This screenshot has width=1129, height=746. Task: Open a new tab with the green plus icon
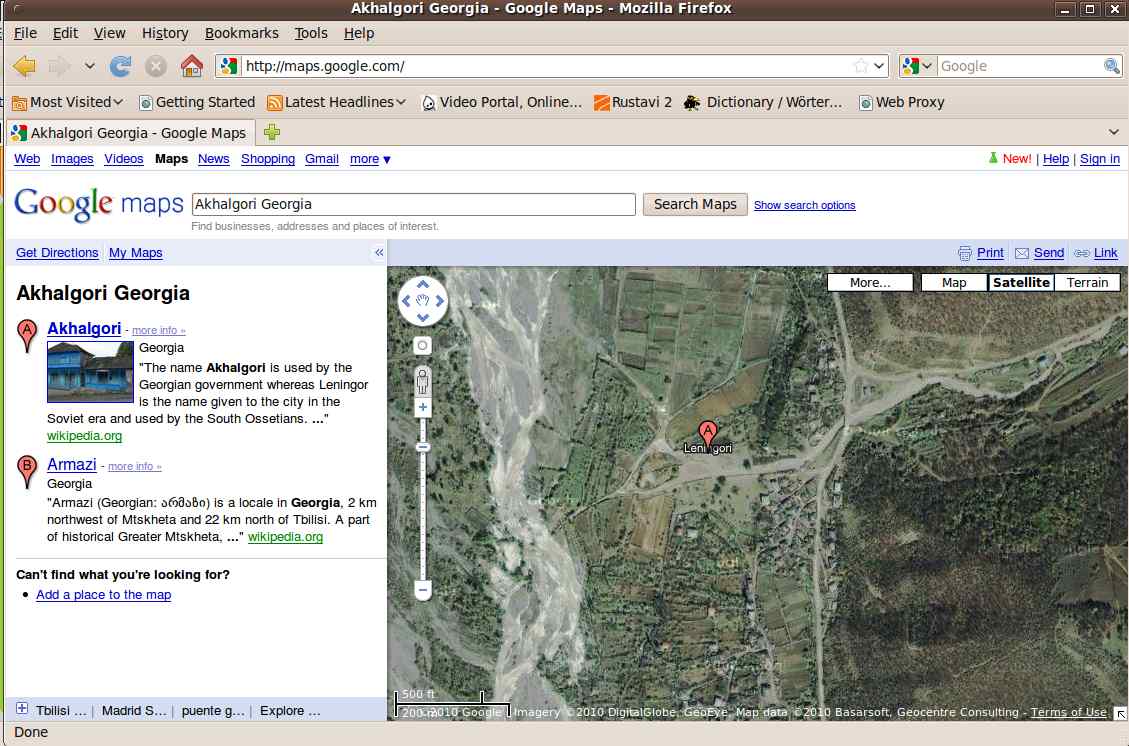pos(271,132)
